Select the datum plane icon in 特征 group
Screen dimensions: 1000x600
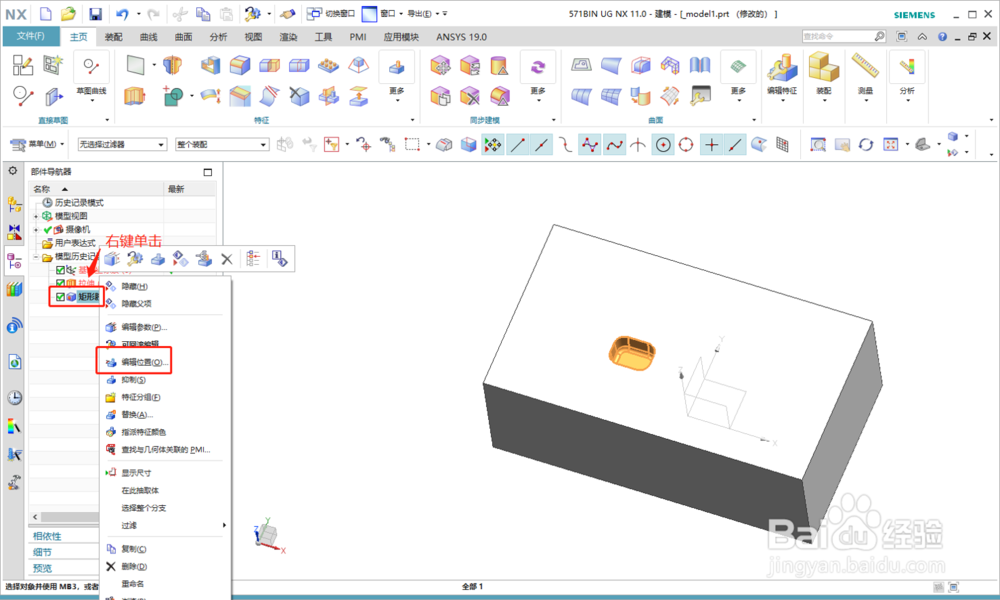pyautogui.click(x=135, y=64)
